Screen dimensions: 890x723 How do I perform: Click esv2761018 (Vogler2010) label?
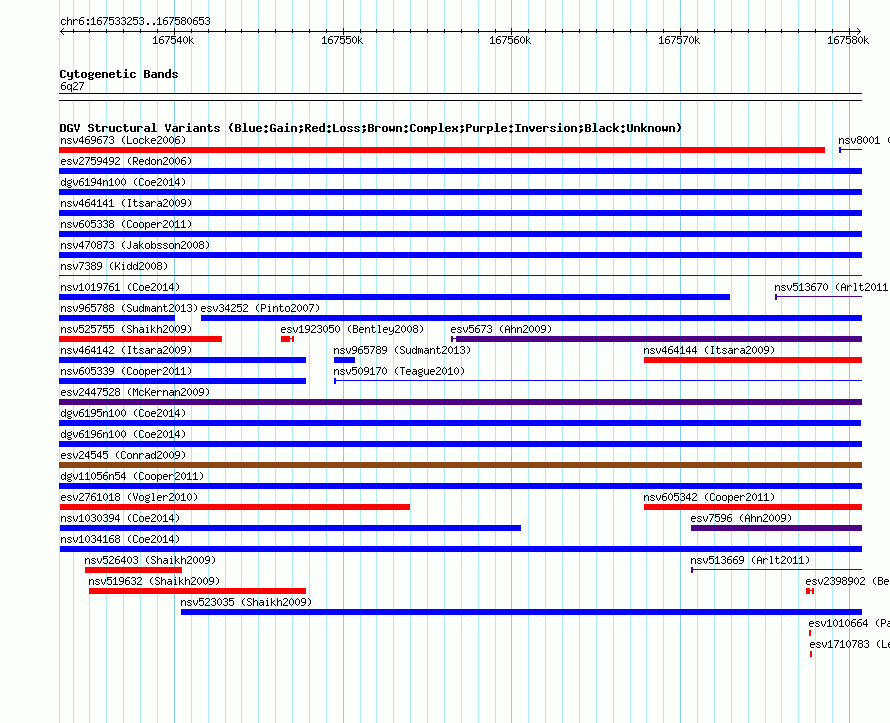coord(129,497)
